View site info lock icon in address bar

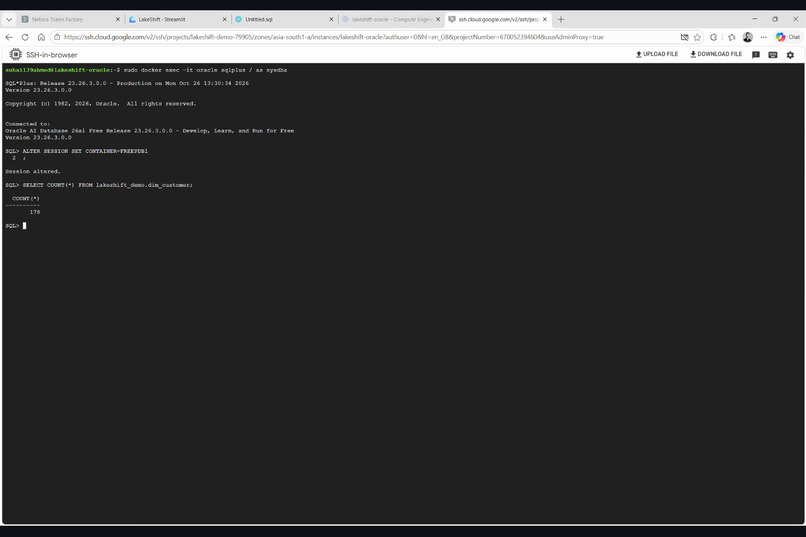[57, 37]
